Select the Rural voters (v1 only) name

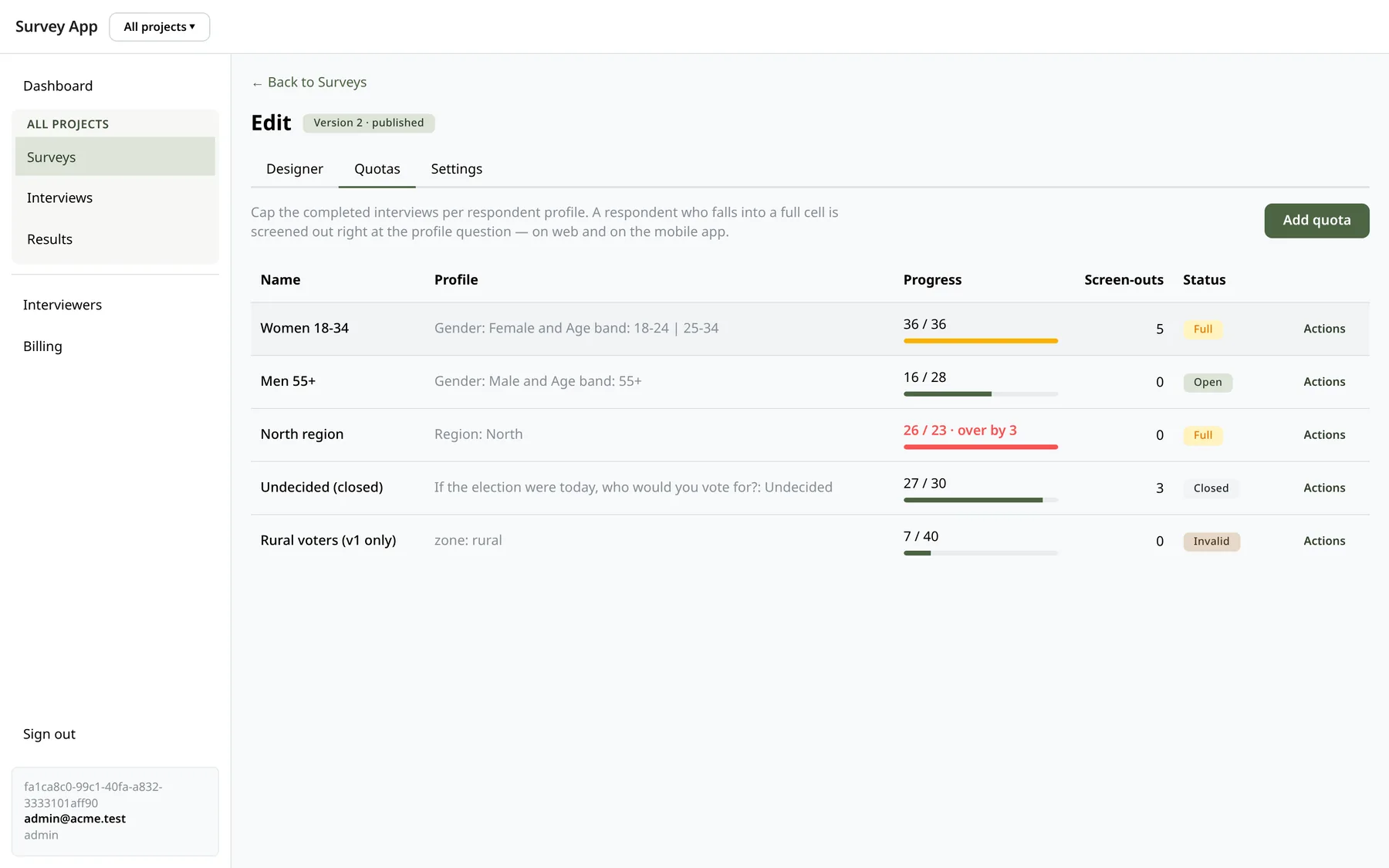(328, 540)
